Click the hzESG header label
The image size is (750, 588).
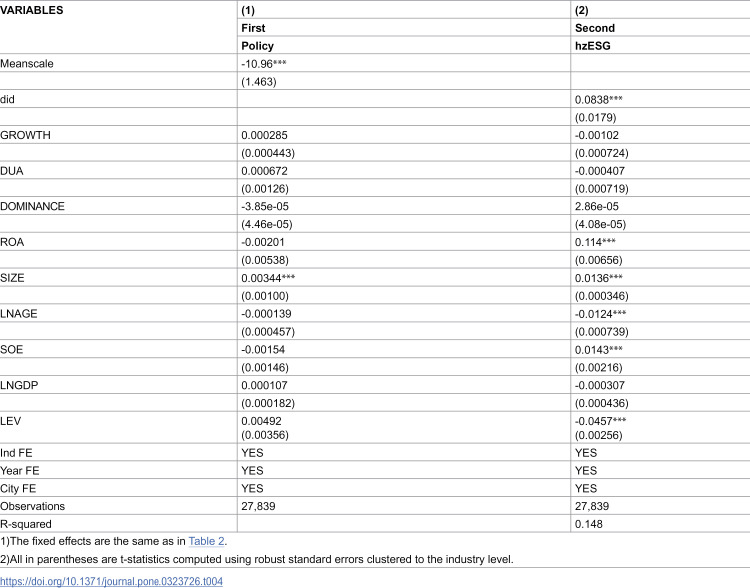pos(593,46)
